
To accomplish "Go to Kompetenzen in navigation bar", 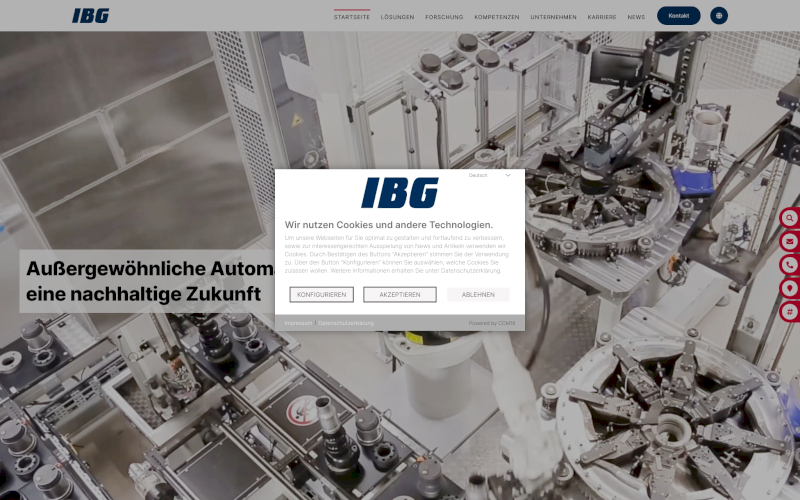I will [496, 17].
